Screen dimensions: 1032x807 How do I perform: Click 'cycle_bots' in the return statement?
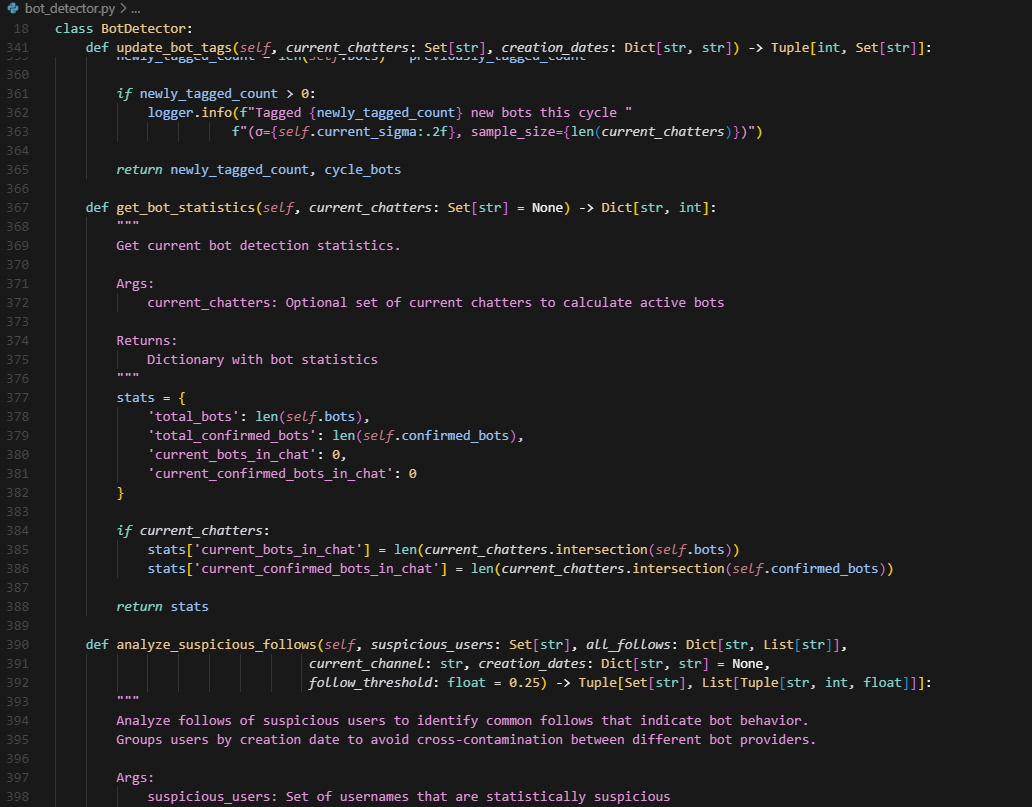363,169
